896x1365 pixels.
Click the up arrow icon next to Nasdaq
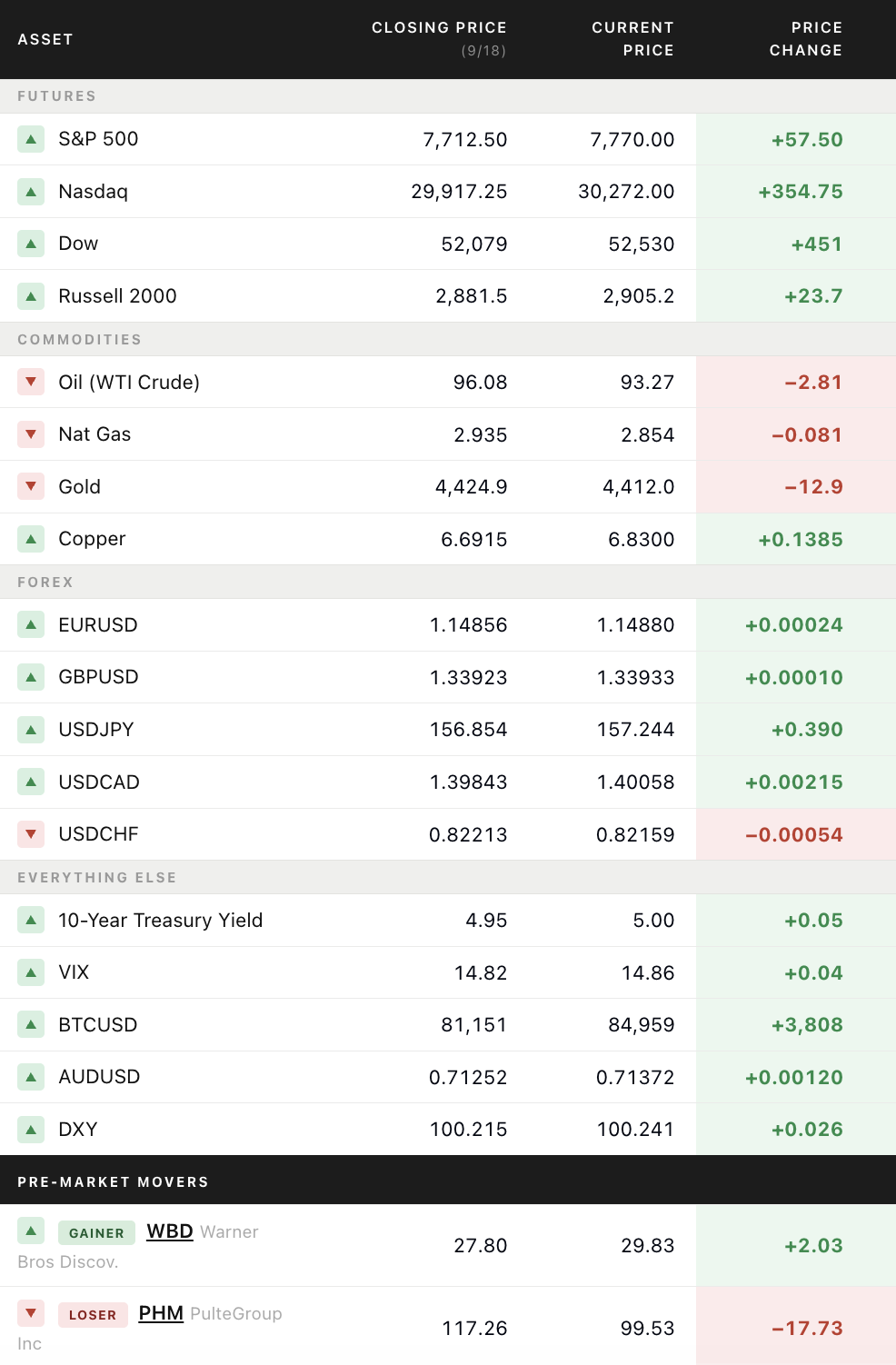[31, 192]
